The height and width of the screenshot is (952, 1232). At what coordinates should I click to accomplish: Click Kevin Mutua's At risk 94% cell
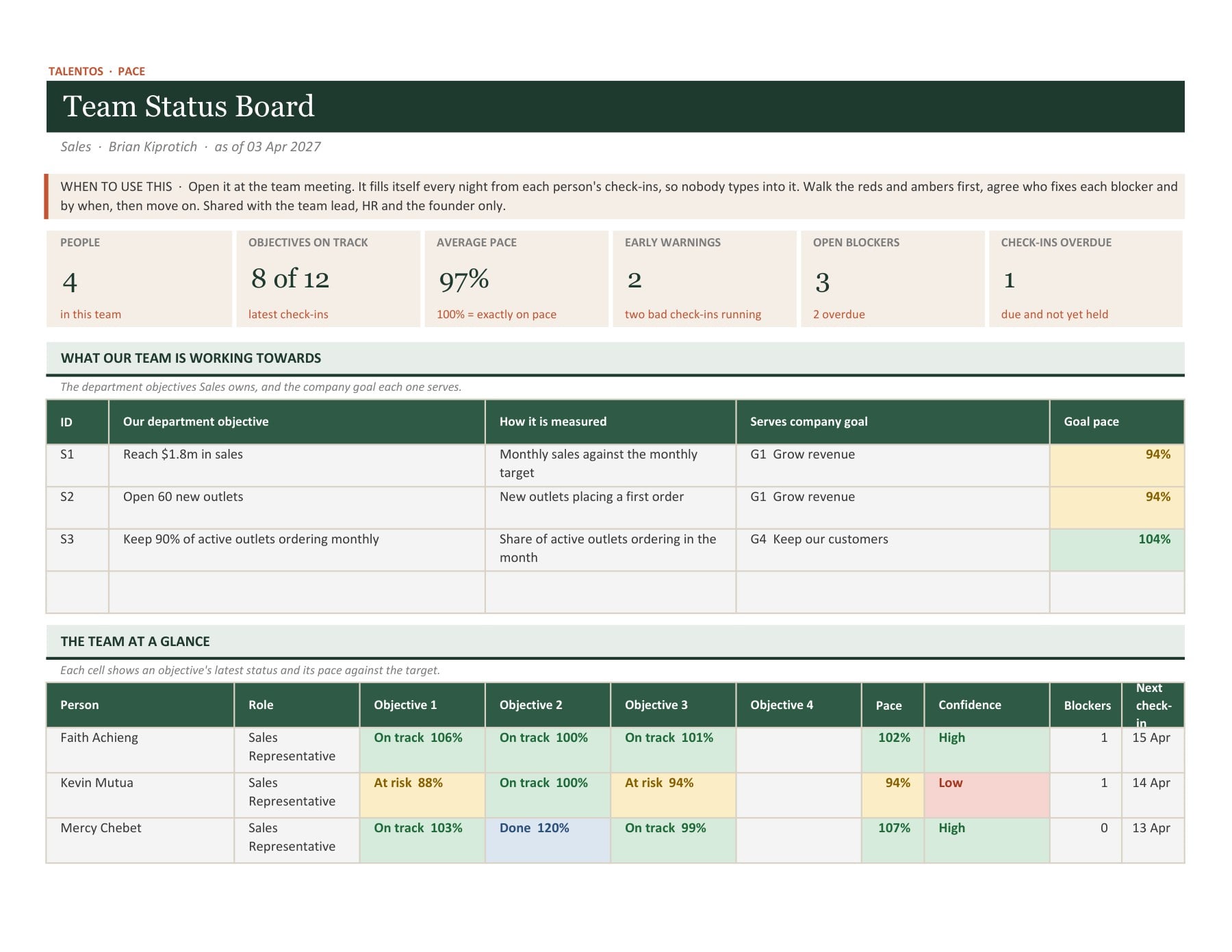[673, 795]
